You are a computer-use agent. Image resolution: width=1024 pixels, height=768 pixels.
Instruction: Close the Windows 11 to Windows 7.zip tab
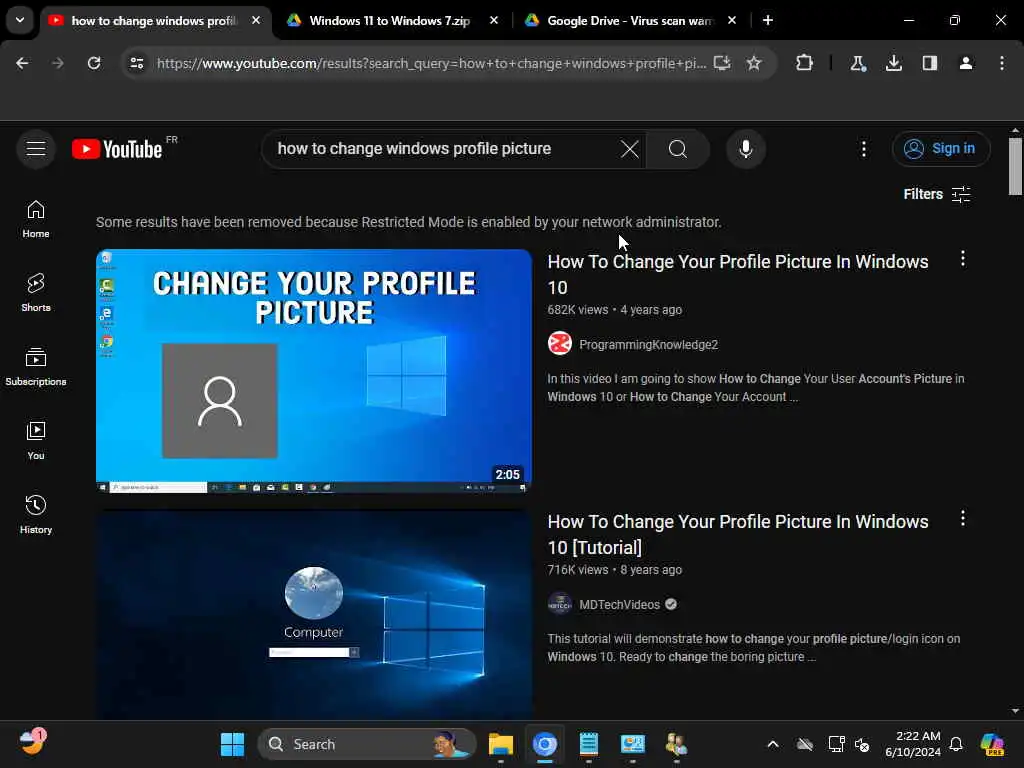(494, 20)
